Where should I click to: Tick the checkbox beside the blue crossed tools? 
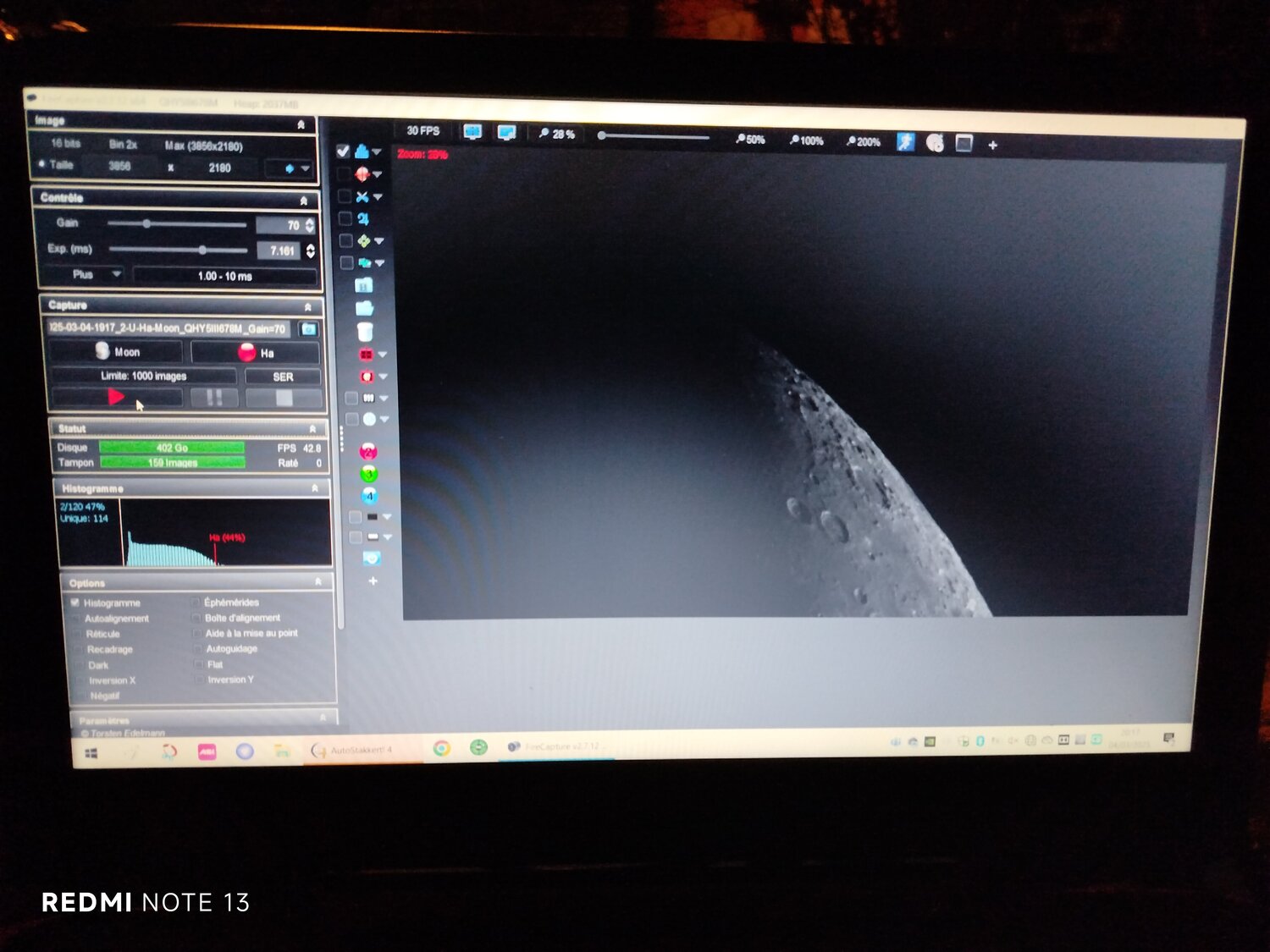tap(345, 196)
